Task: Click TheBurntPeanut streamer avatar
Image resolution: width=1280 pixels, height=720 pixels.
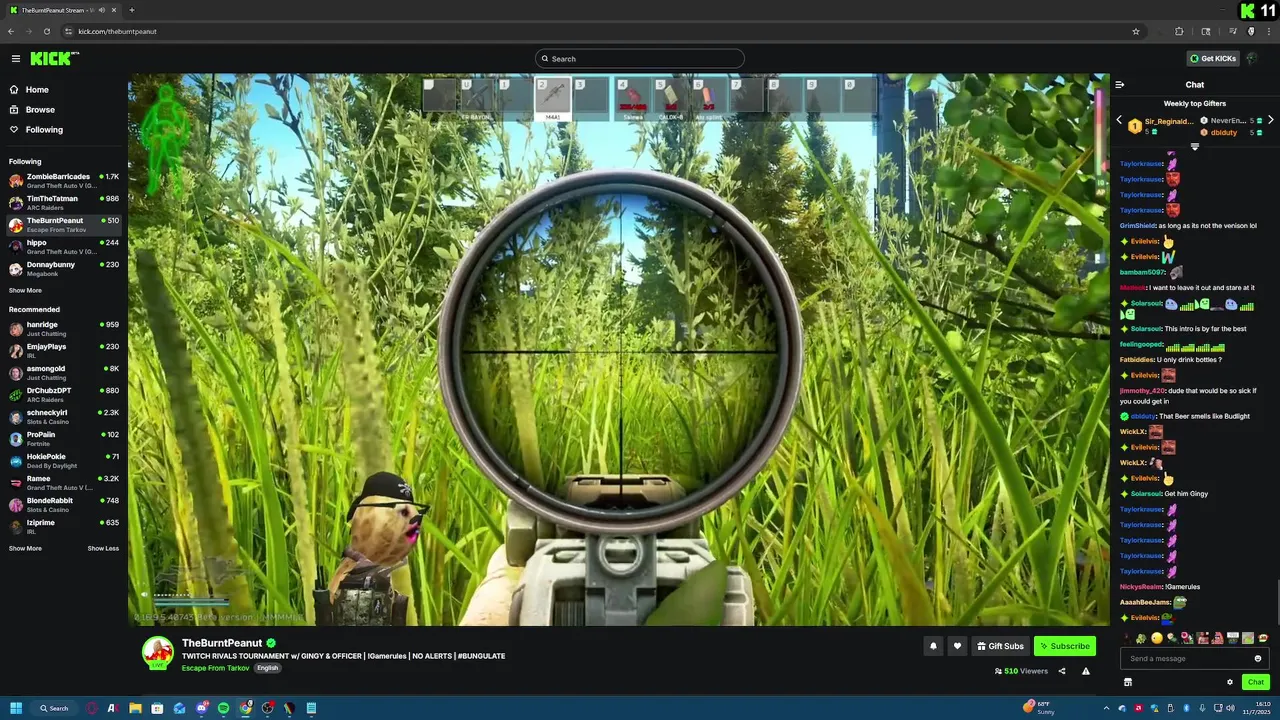Action: click(158, 652)
